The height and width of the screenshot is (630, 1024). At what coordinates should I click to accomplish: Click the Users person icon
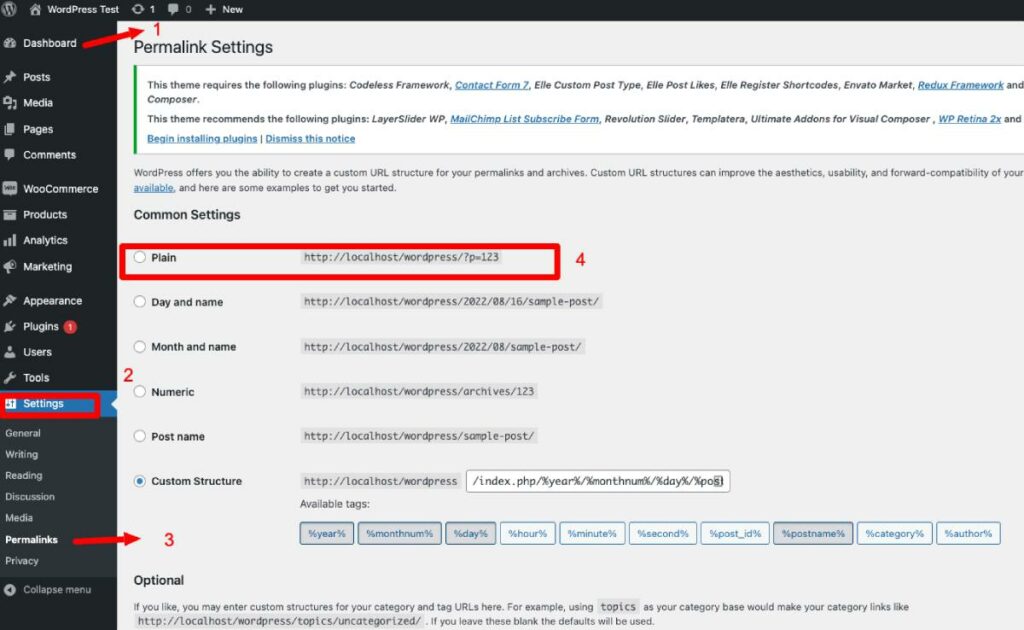point(10,352)
